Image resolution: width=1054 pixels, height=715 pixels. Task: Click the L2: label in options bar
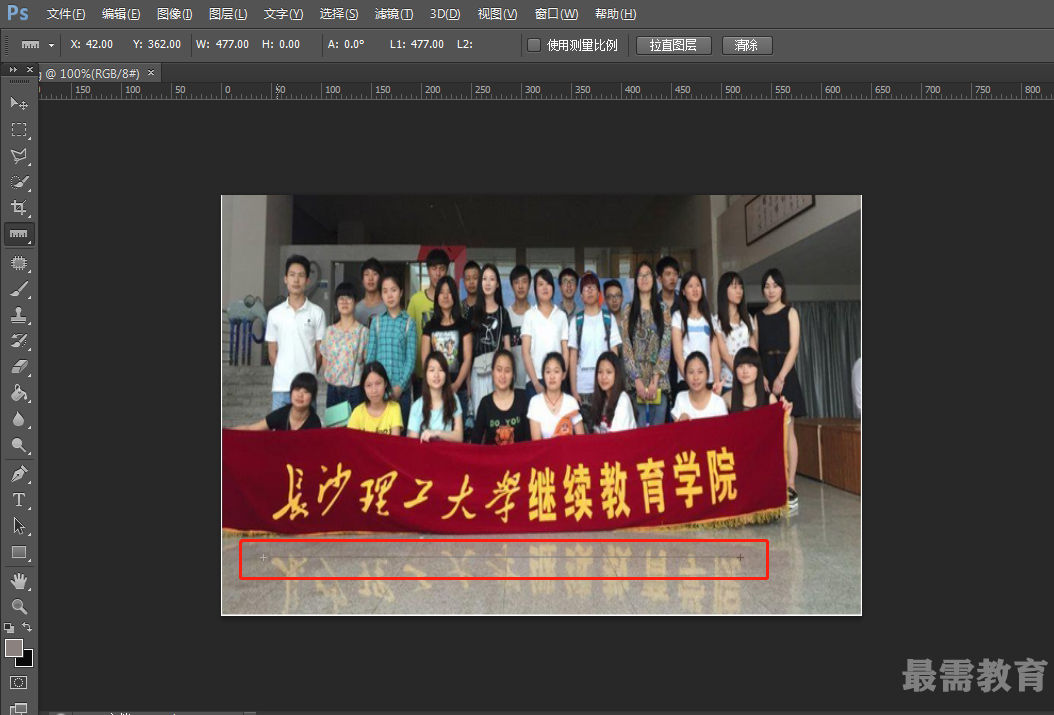(464, 44)
